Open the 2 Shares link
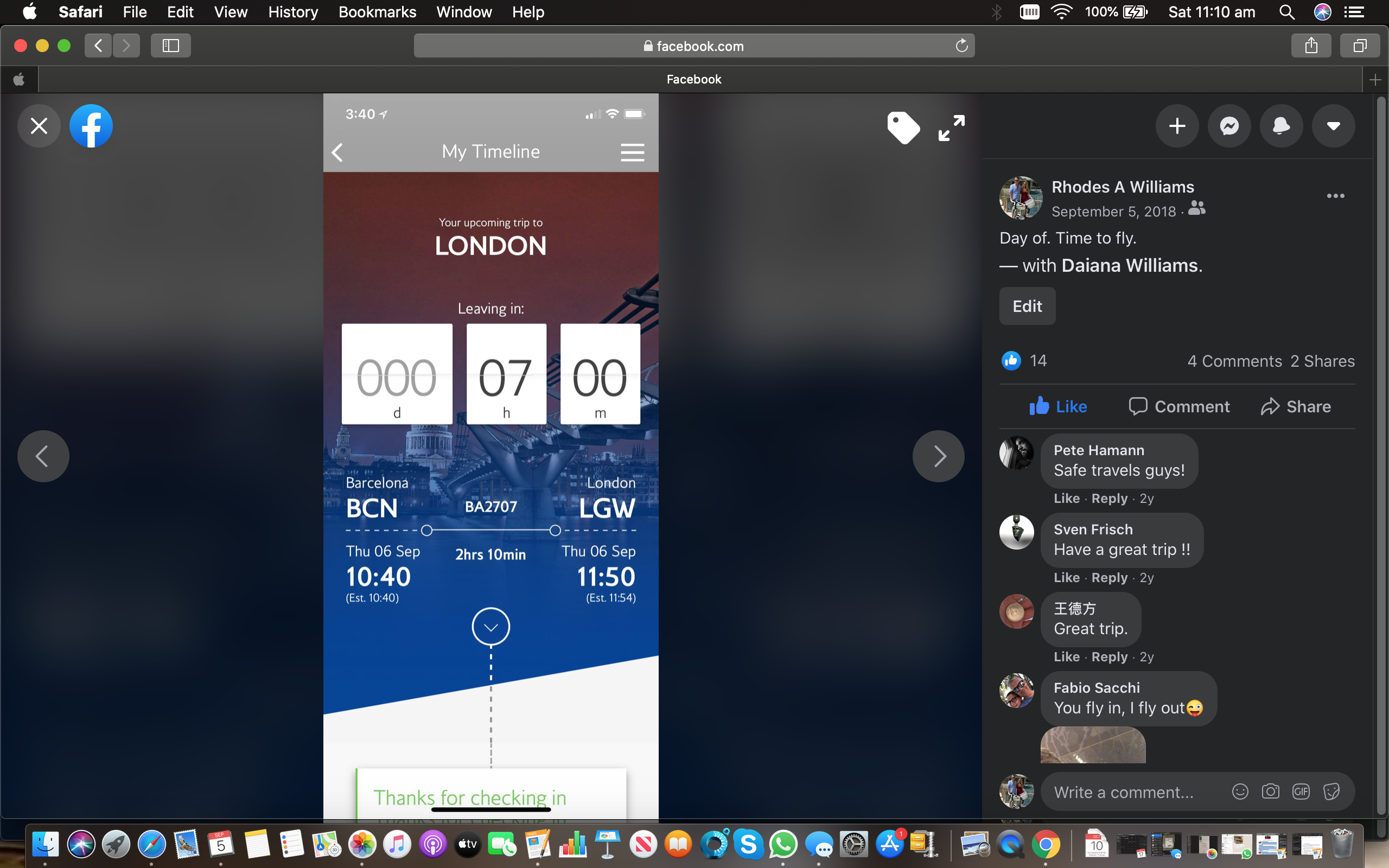The height and width of the screenshot is (868, 1389). 1322,361
